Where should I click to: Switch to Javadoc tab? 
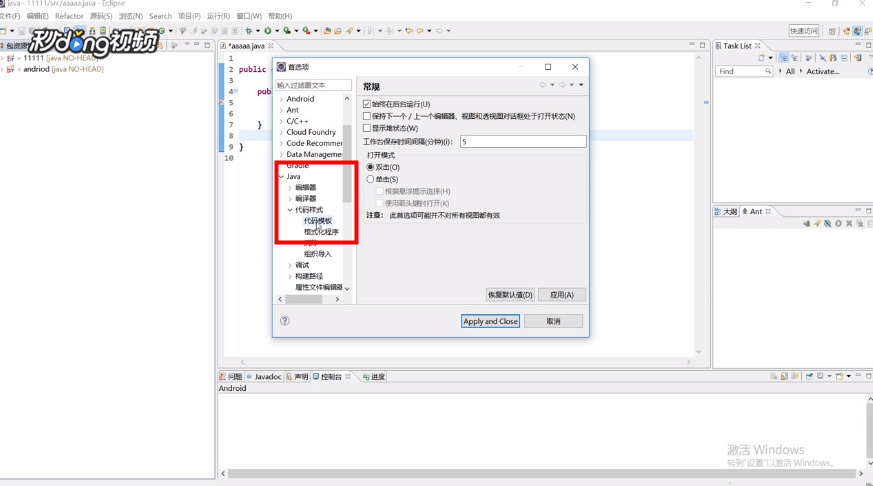pos(264,377)
